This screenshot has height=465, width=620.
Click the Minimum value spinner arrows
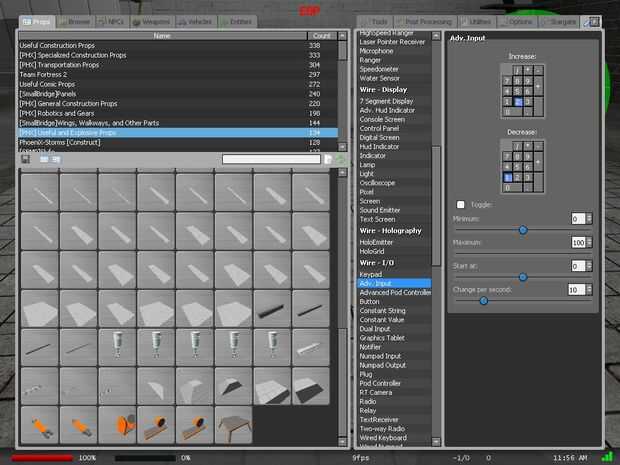589,218
